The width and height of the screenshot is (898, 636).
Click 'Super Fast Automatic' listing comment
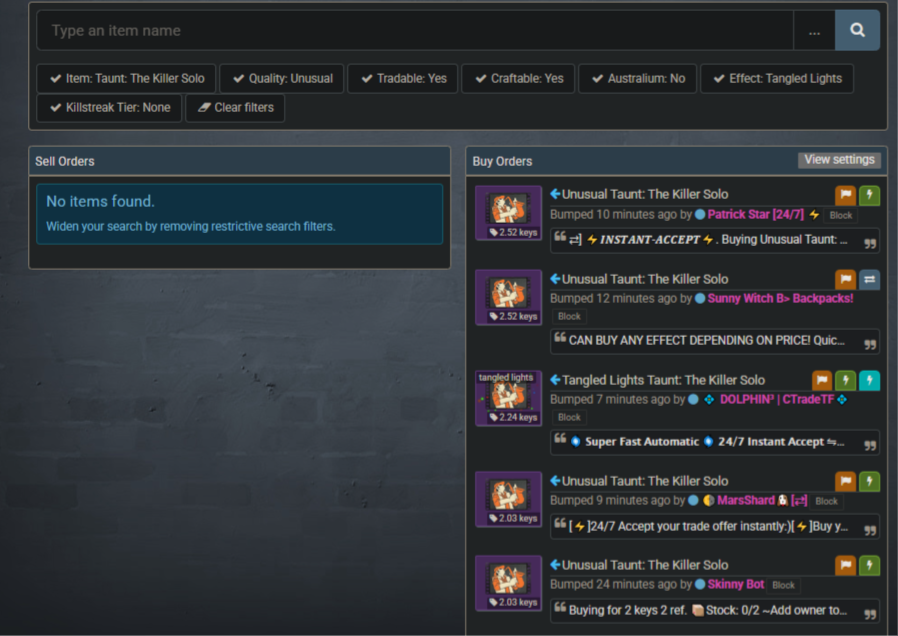pos(715,442)
